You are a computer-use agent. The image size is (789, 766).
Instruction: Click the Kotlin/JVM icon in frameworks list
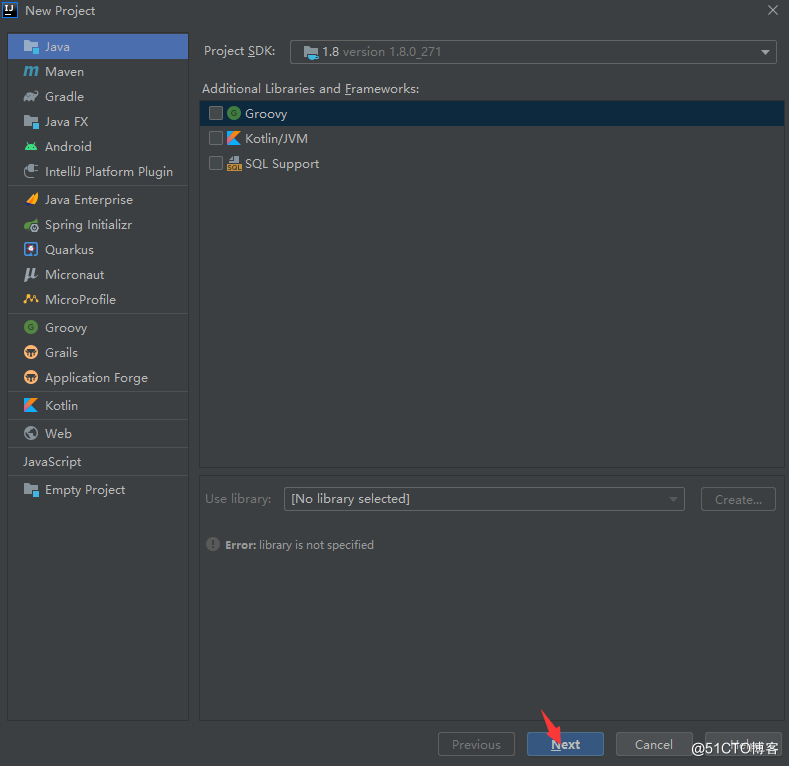pos(234,138)
